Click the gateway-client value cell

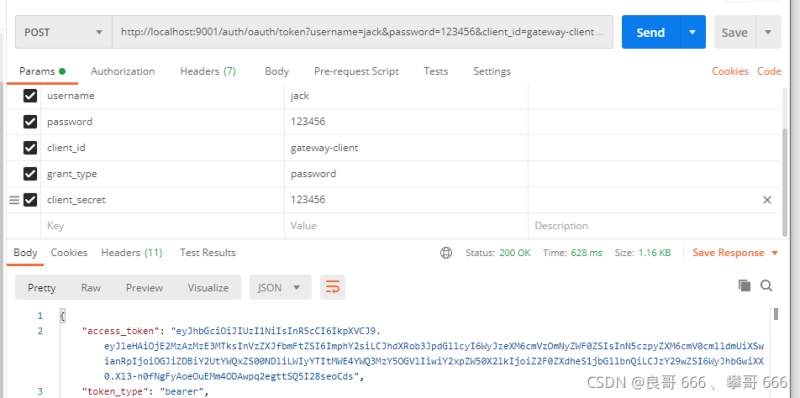click(x=406, y=147)
